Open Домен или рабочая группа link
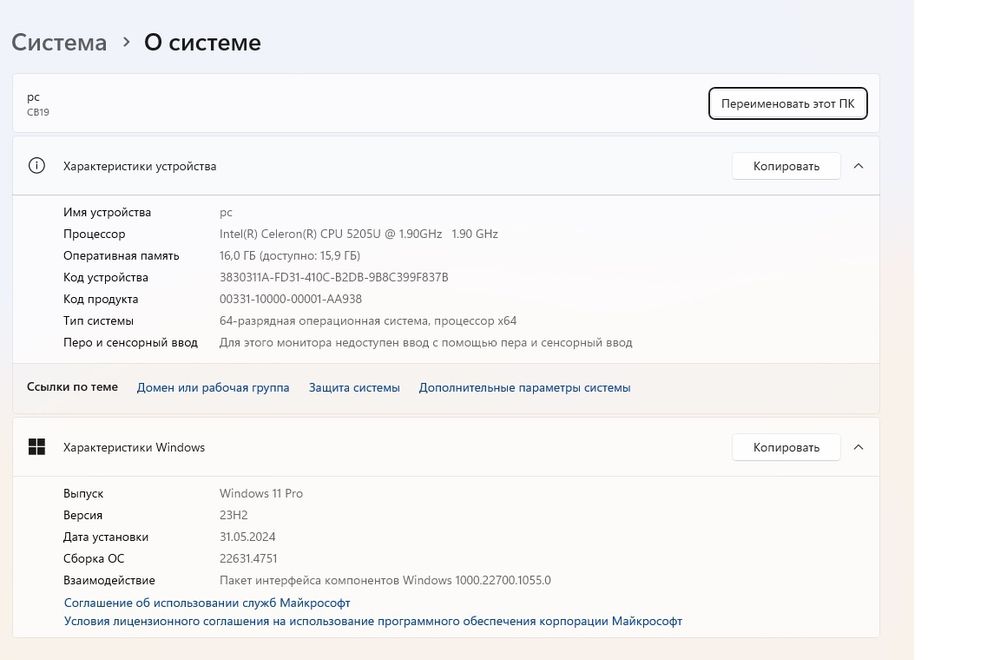This screenshot has width=1000, height=660. [213, 387]
